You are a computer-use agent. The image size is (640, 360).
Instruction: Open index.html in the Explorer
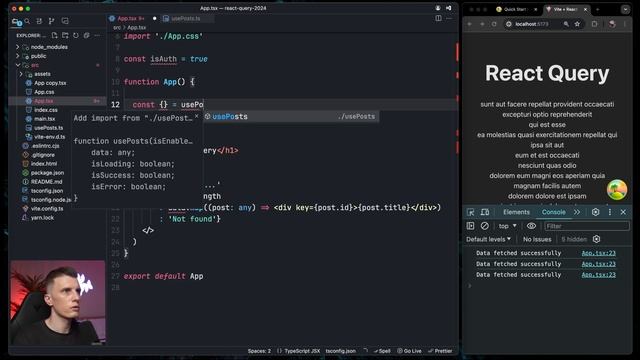coord(44,164)
